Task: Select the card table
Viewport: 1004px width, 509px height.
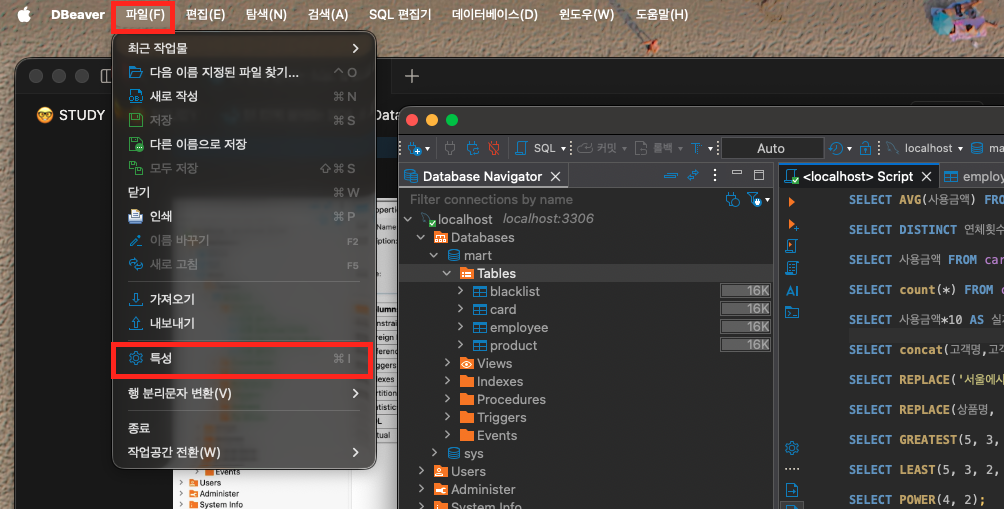Action: [503, 309]
